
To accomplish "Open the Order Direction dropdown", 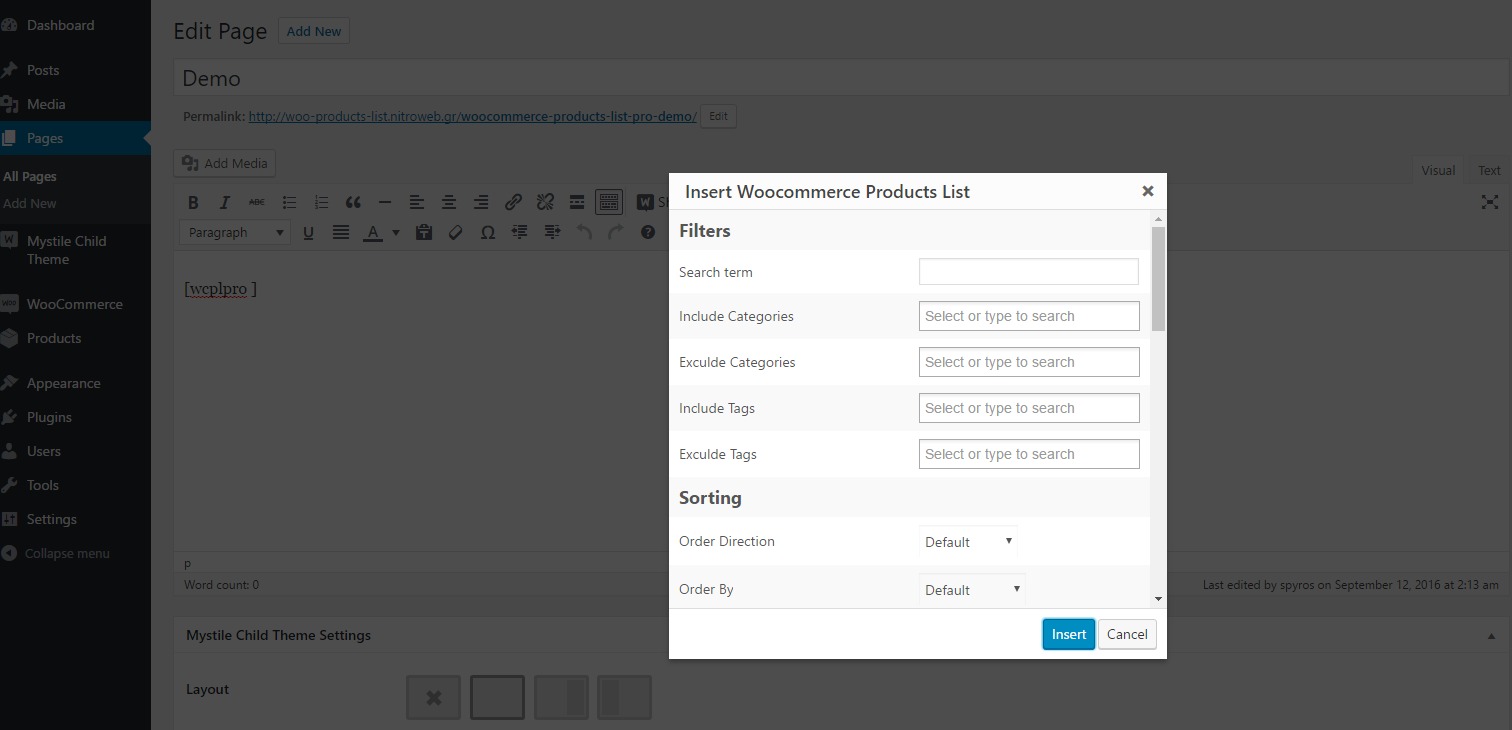I will pyautogui.click(x=968, y=541).
